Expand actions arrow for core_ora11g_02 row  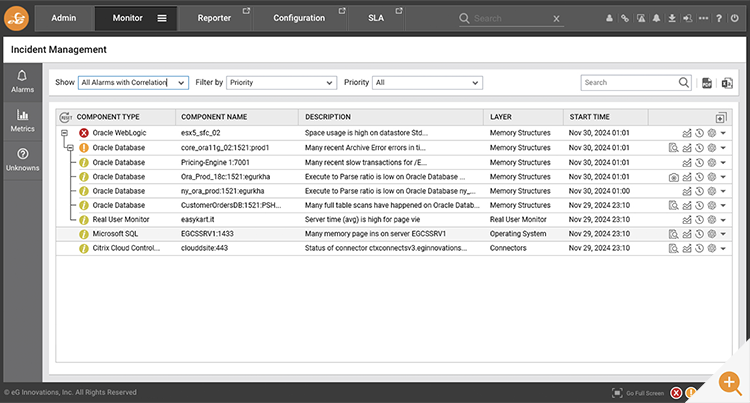pyautogui.click(x=723, y=148)
